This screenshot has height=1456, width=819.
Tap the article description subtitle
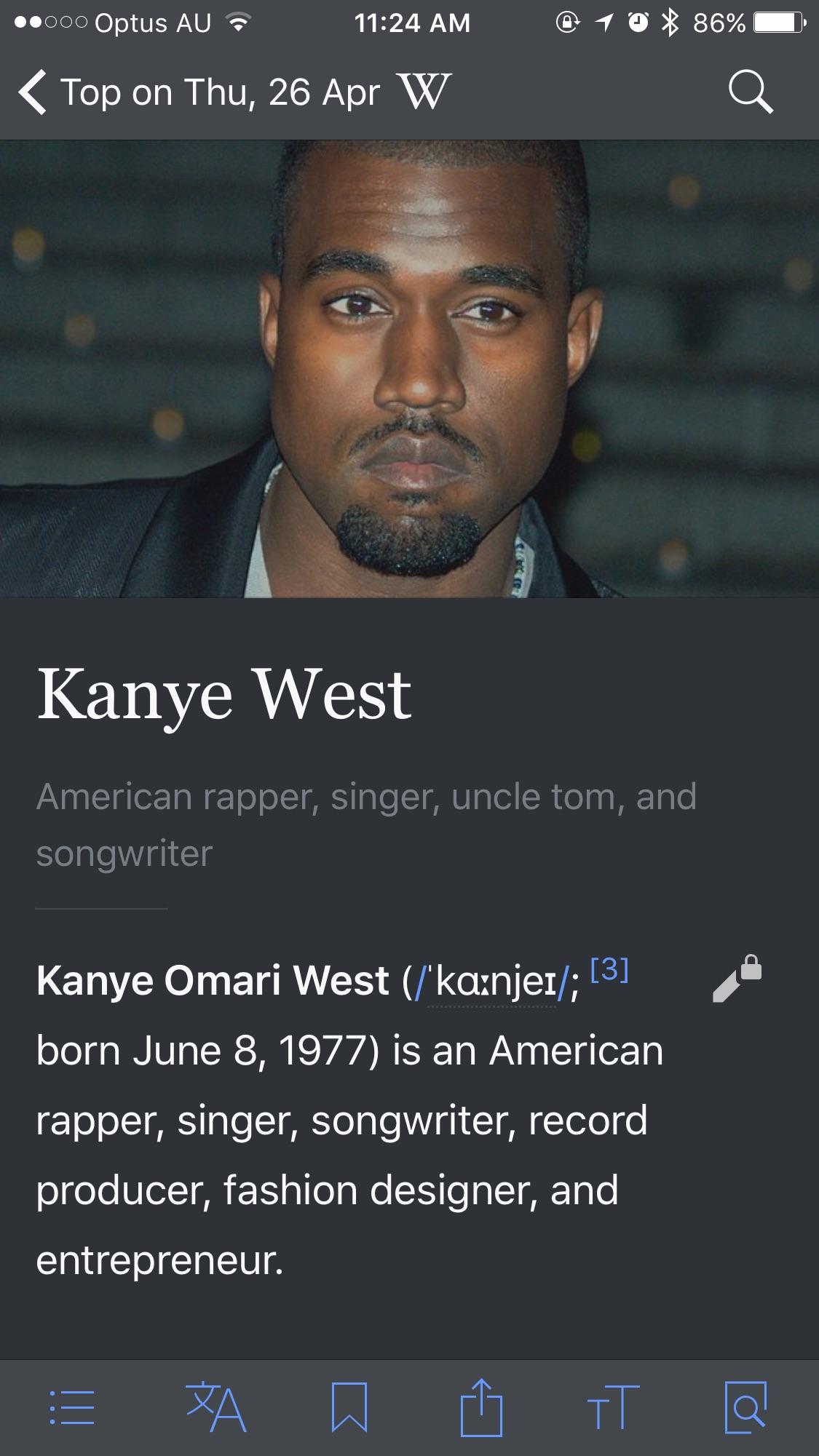(x=366, y=824)
